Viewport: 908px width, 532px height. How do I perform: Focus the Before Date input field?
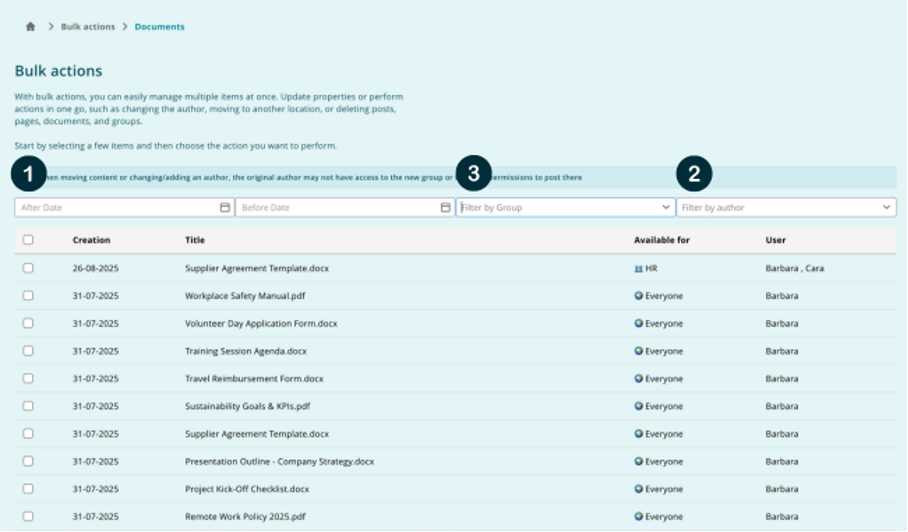point(345,207)
